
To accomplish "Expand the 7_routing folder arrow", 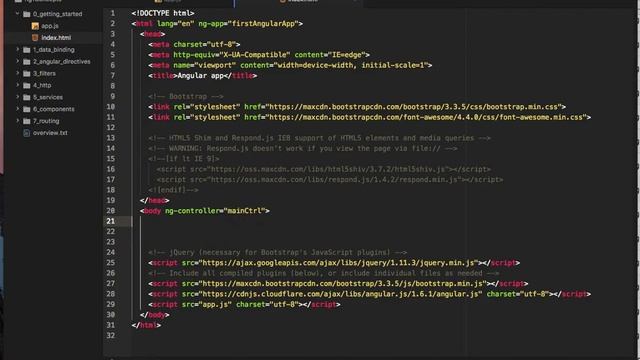I will tap(18, 120).
